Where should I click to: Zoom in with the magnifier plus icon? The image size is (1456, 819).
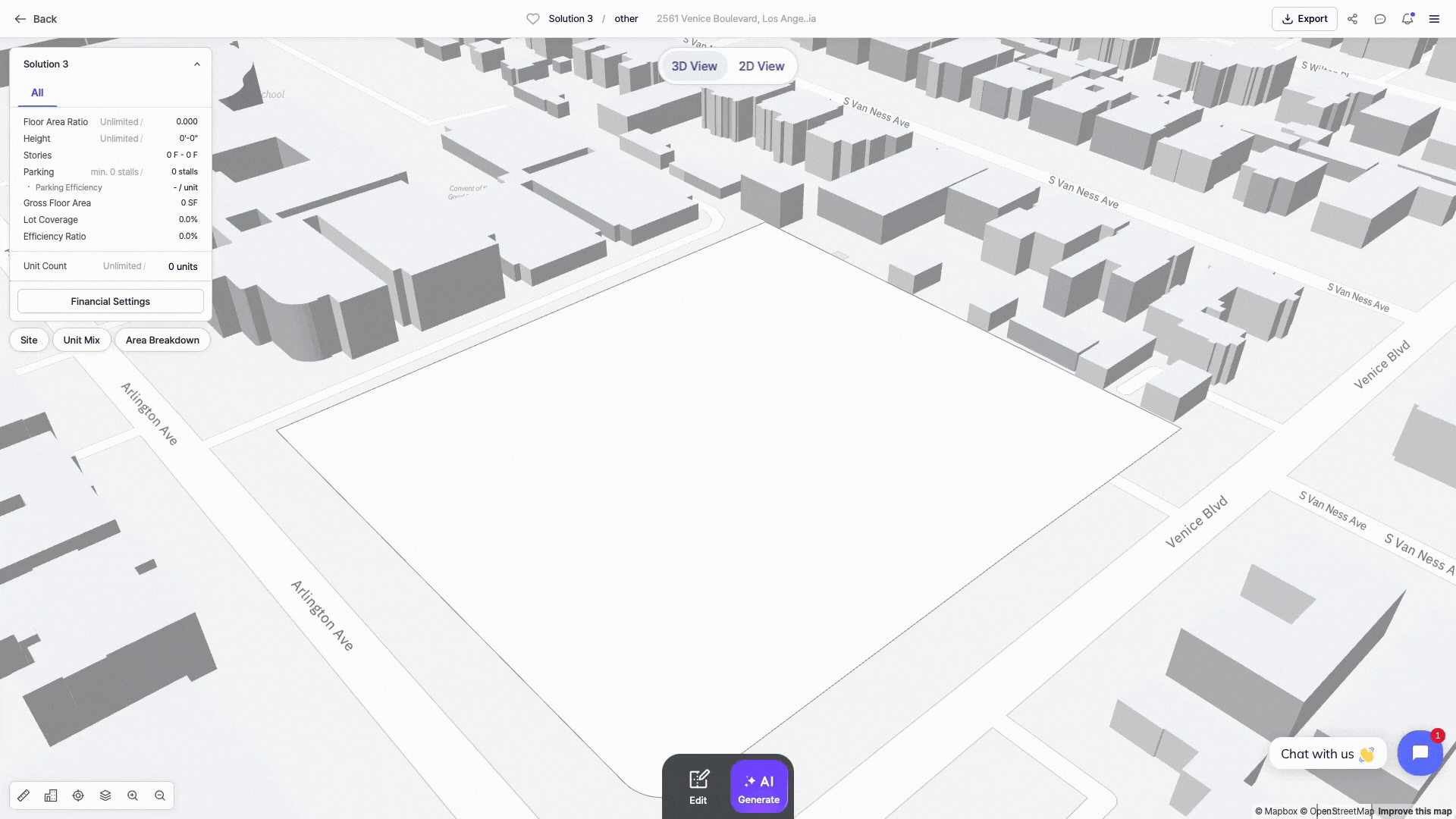pos(133,795)
